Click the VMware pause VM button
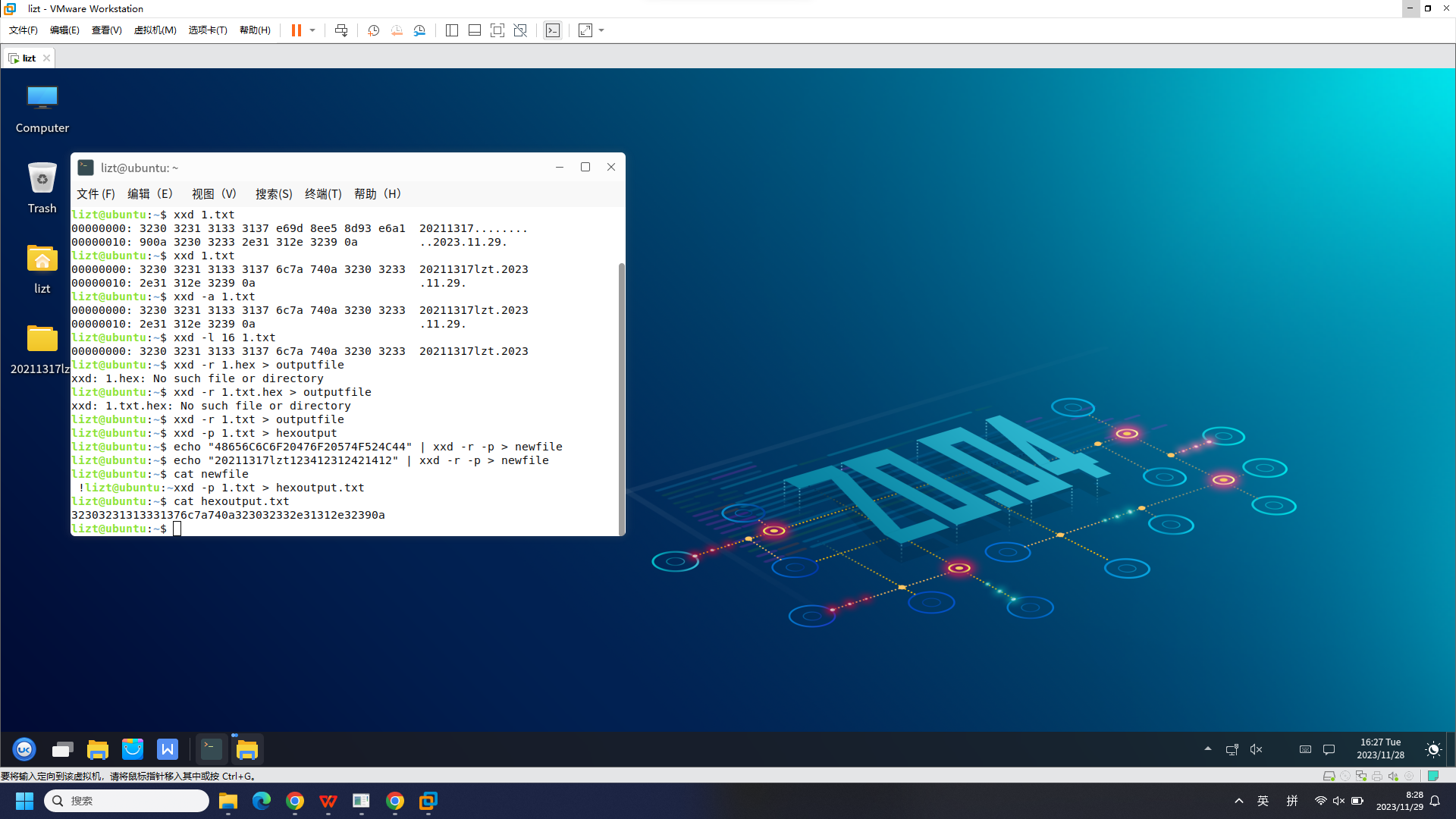The width and height of the screenshot is (1456, 819). [296, 30]
